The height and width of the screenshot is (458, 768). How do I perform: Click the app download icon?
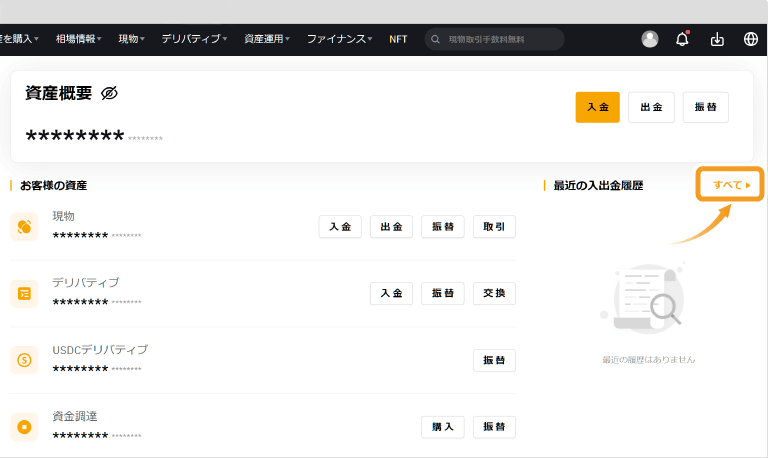click(717, 39)
